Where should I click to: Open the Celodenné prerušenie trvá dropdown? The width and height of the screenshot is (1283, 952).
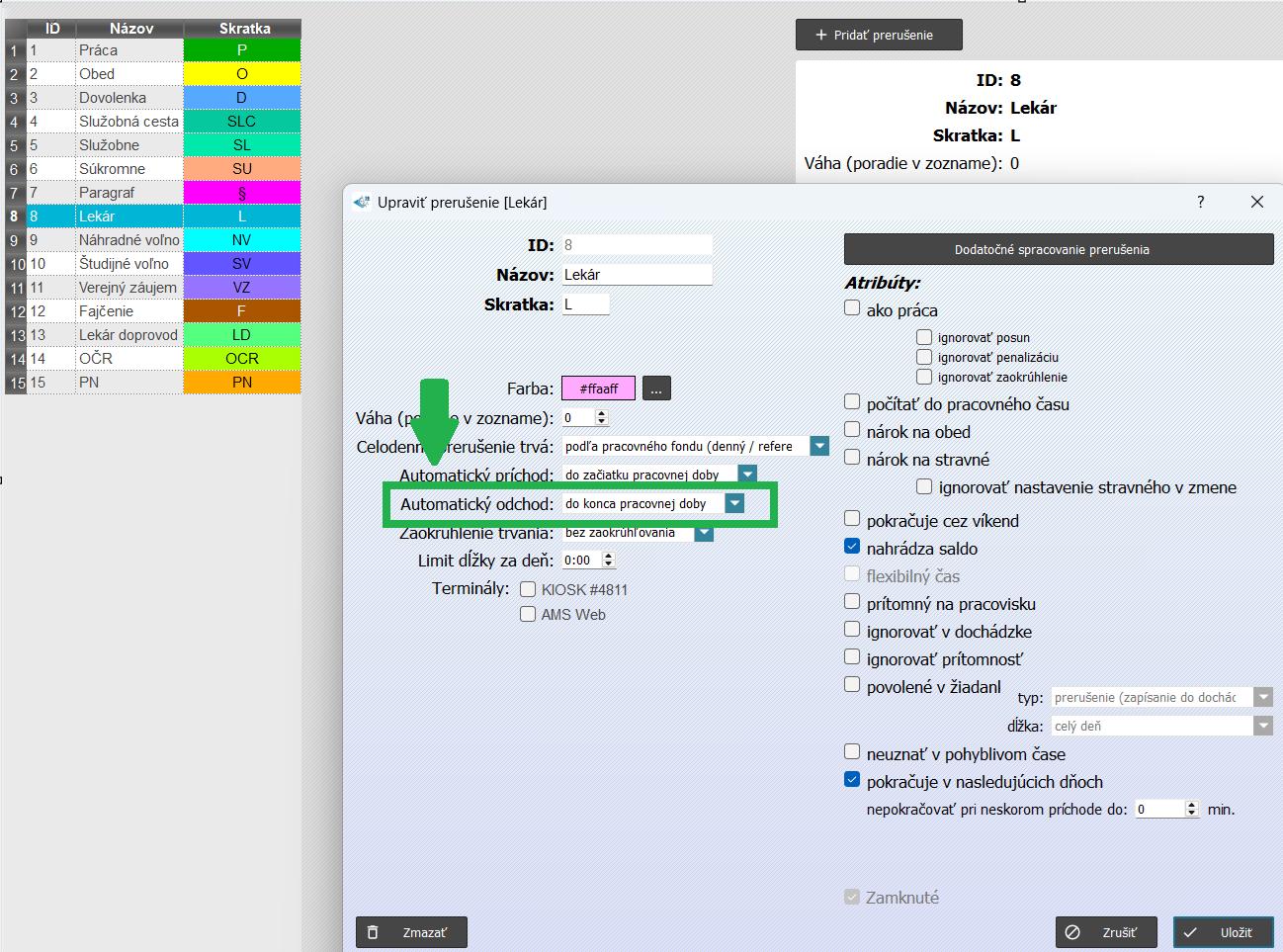point(819,446)
